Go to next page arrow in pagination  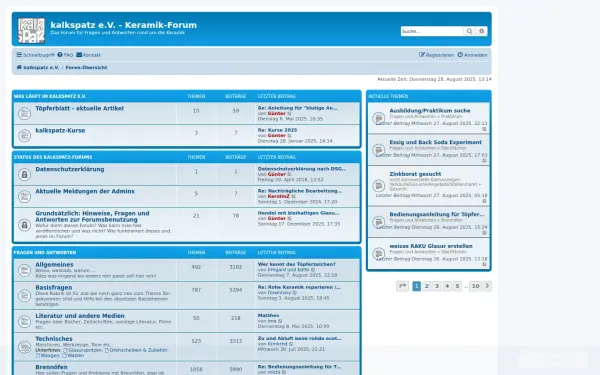487,286
